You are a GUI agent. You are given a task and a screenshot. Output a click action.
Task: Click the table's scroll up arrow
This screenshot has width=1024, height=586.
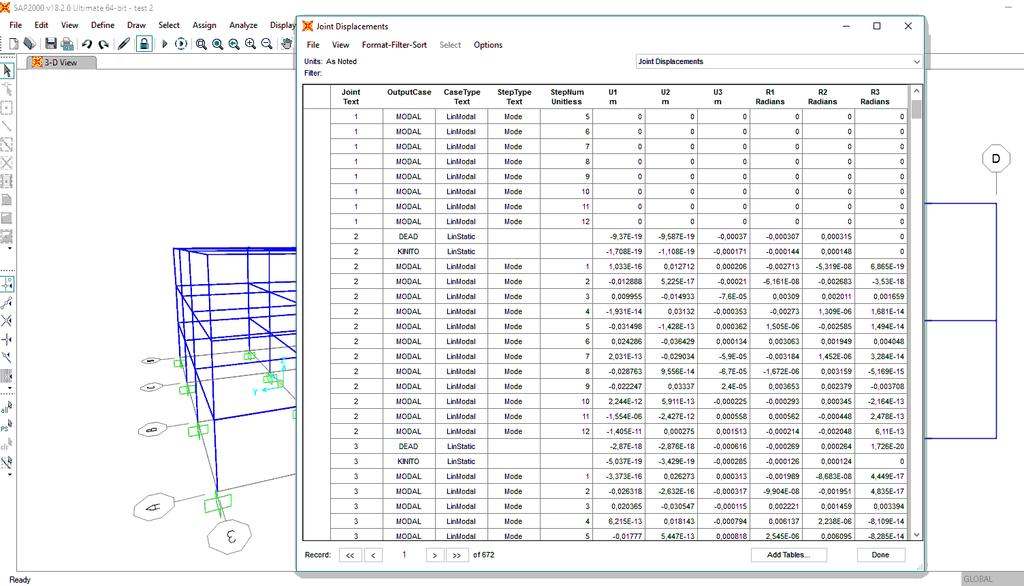(916, 91)
